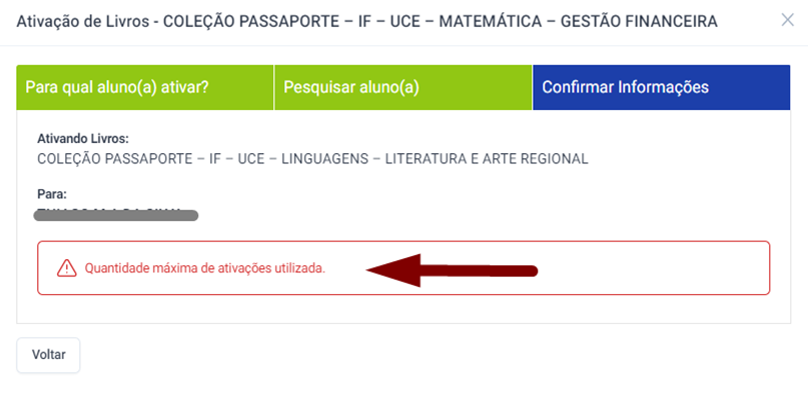Switch to the 'Pesquisar aluno(a)' step
808x399 pixels.
(403, 87)
